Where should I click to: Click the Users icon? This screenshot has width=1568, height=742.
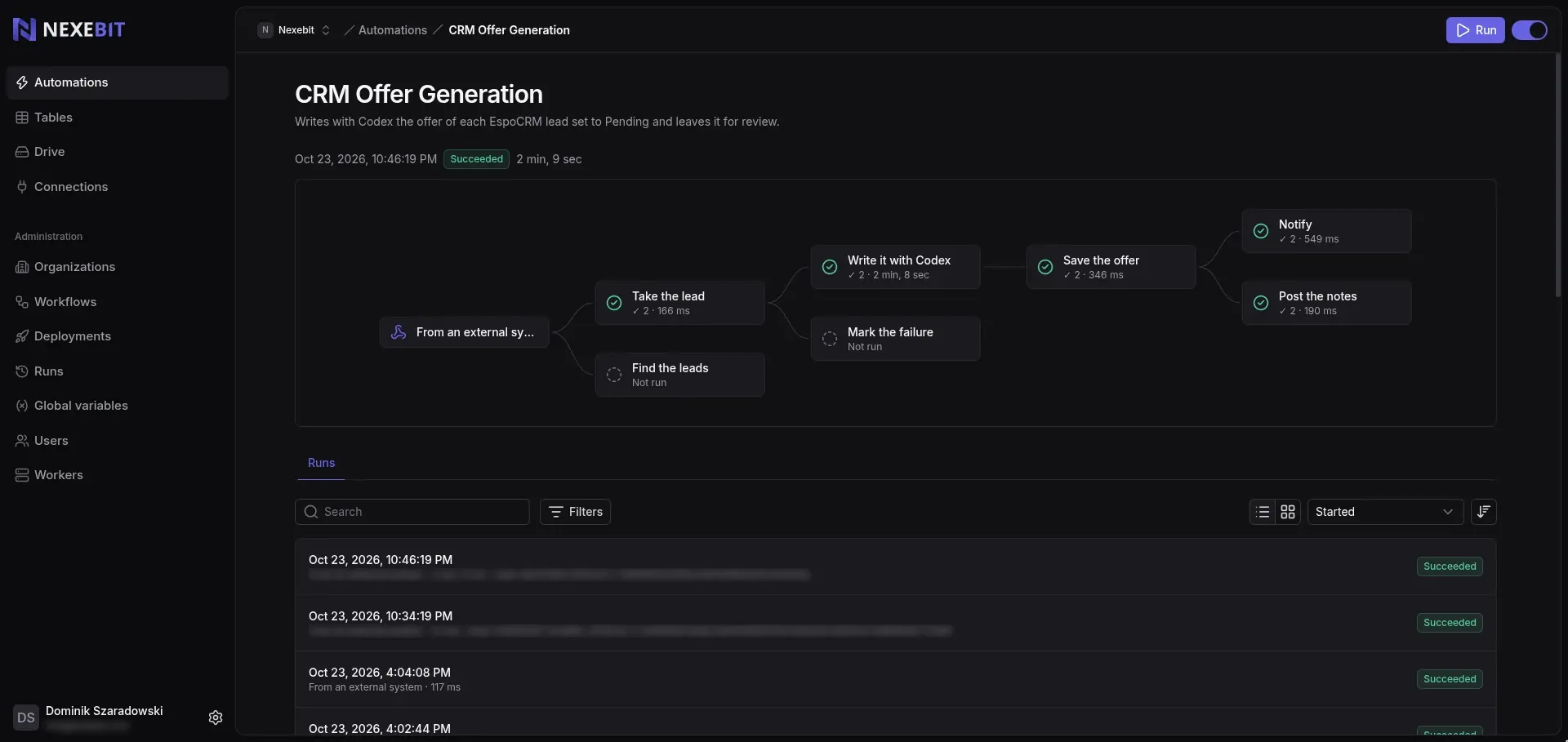[22, 441]
